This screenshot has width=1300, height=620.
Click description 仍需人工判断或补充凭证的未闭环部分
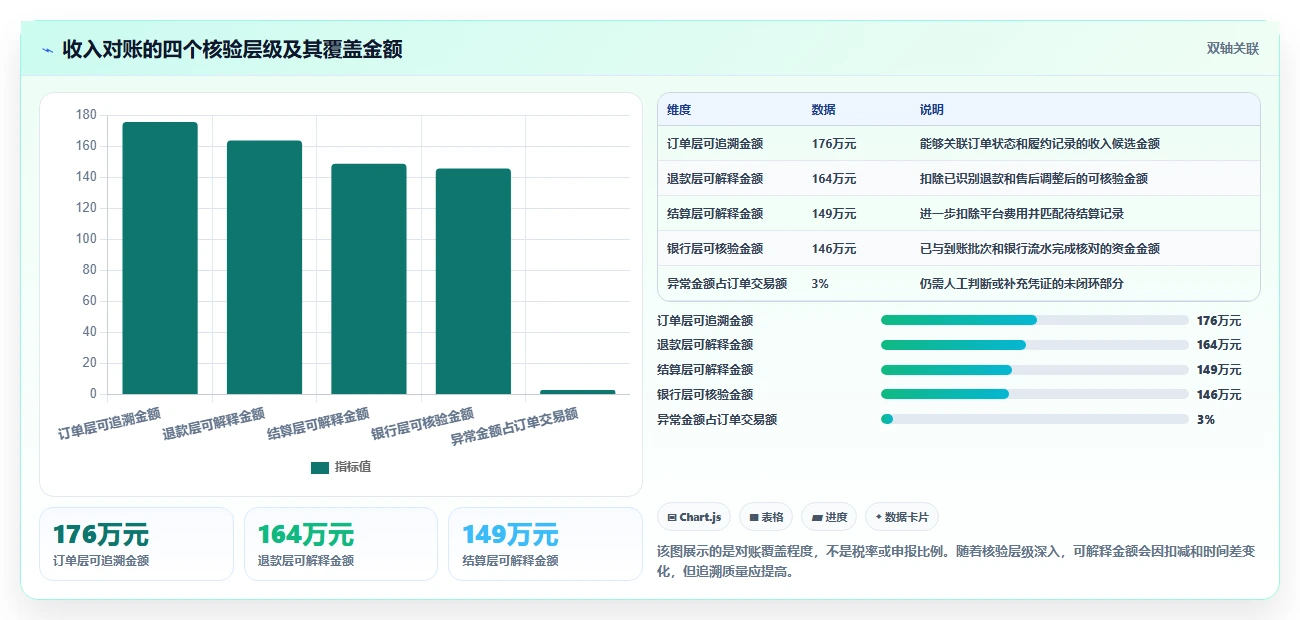click(x=1022, y=284)
